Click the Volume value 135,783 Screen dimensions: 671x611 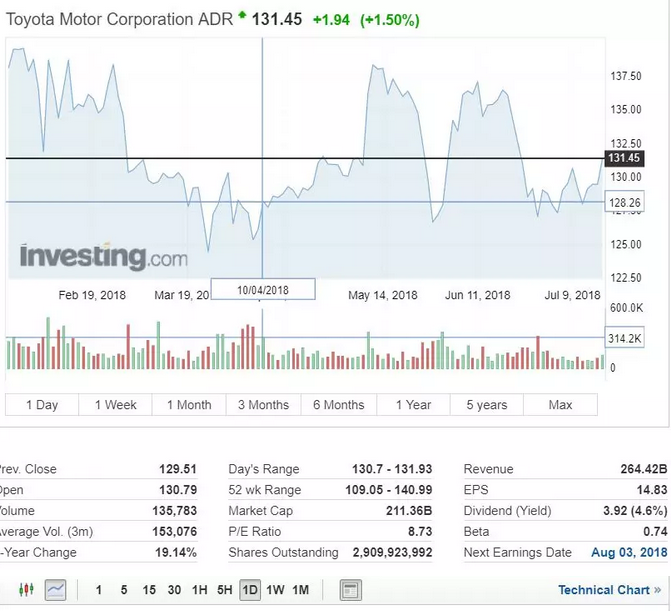(x=175, y=511)
